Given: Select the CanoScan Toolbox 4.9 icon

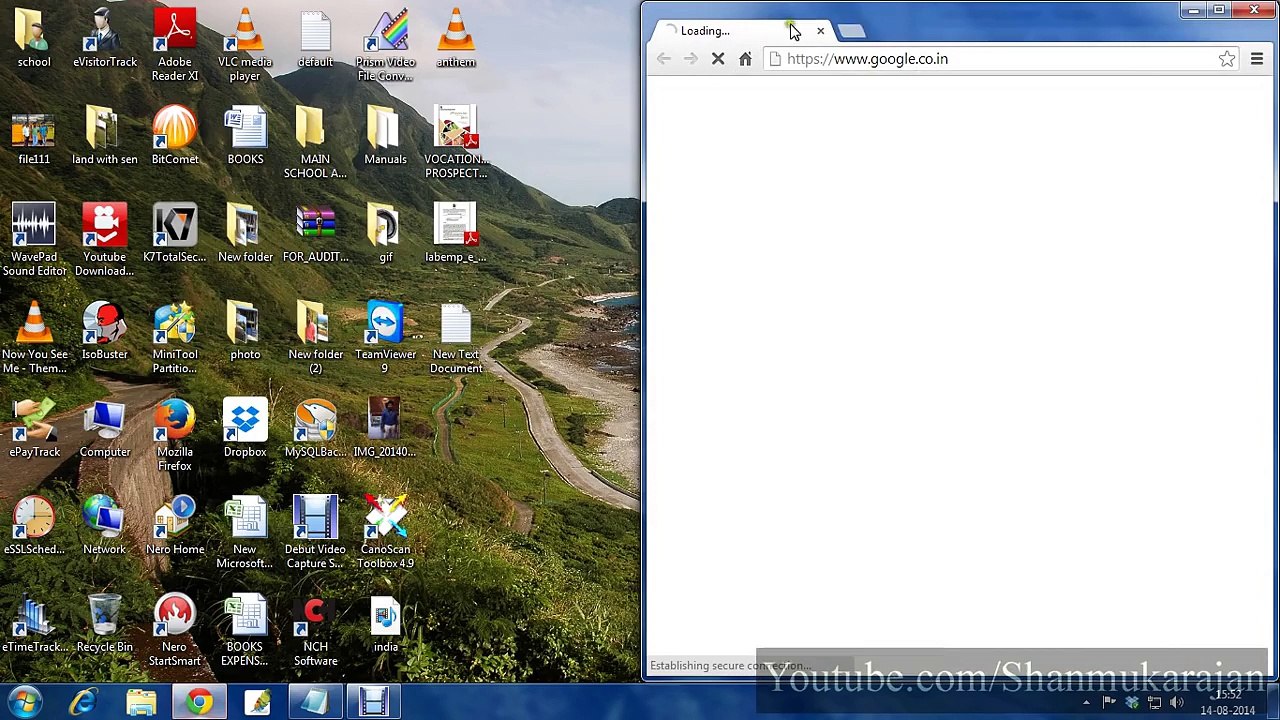Looking at the screenshot, I should tap(385, 533).
